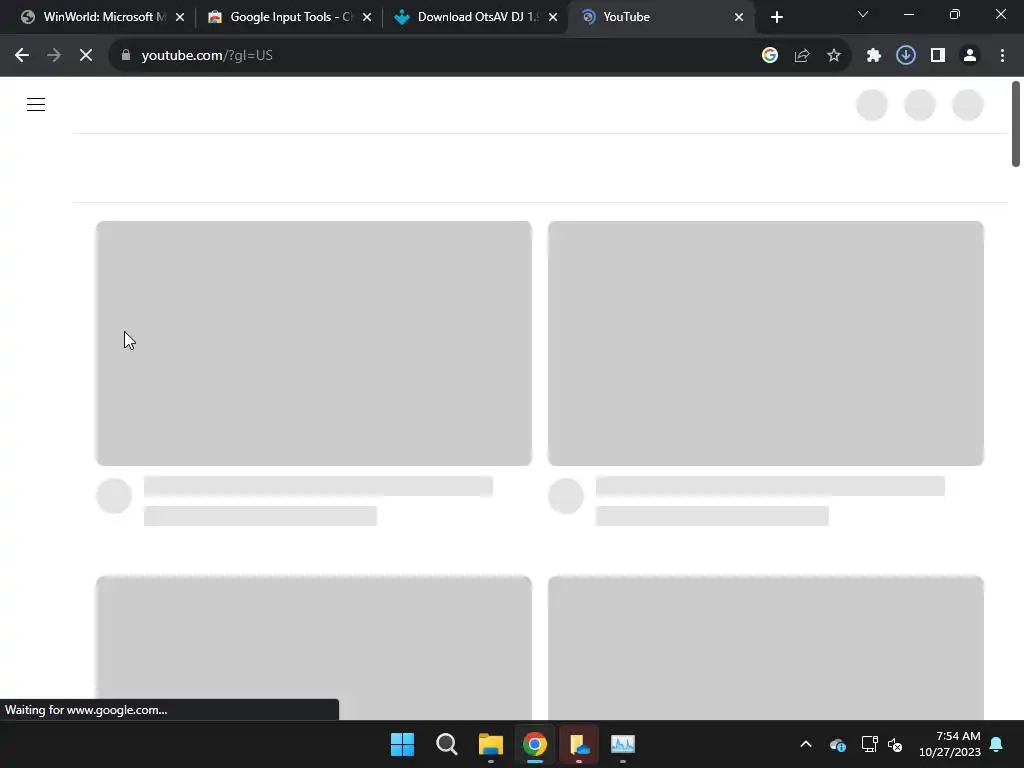The image size is (1024, 768).
Task: Open the Chrome profile avatar
Action: click(x=970, y=56)
